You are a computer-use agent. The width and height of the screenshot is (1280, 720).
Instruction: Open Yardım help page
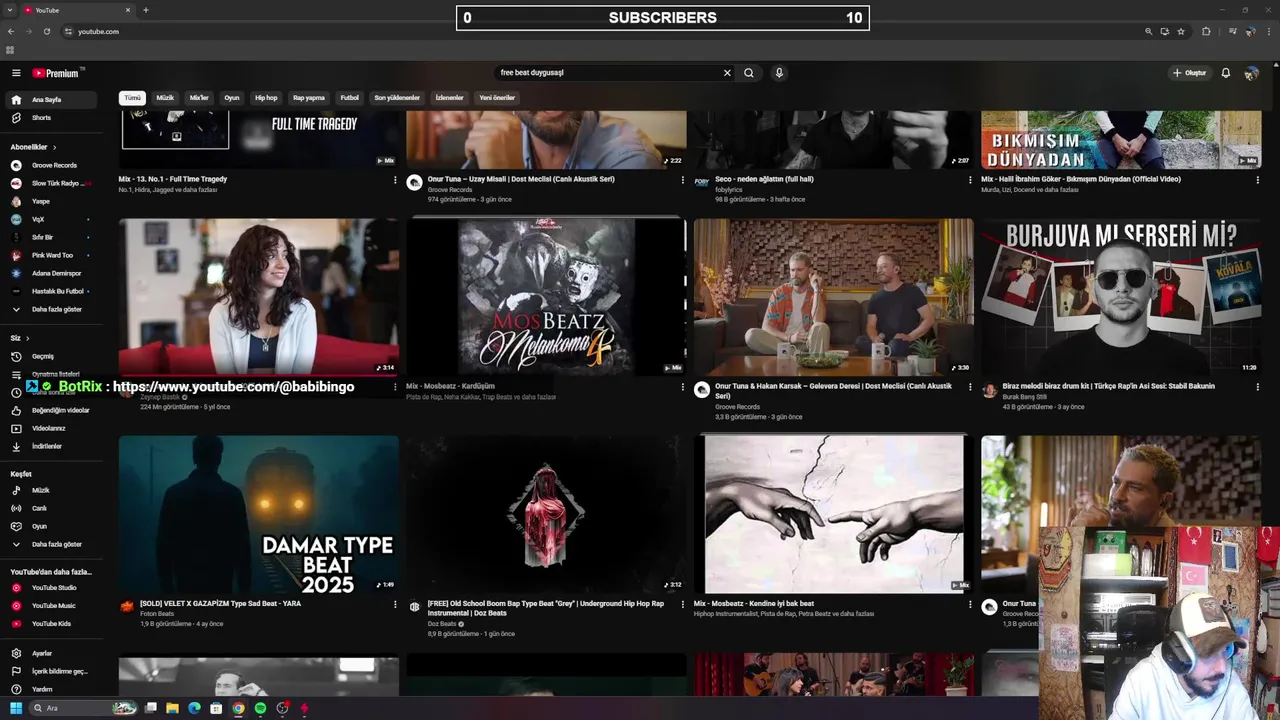pos(52,689)
